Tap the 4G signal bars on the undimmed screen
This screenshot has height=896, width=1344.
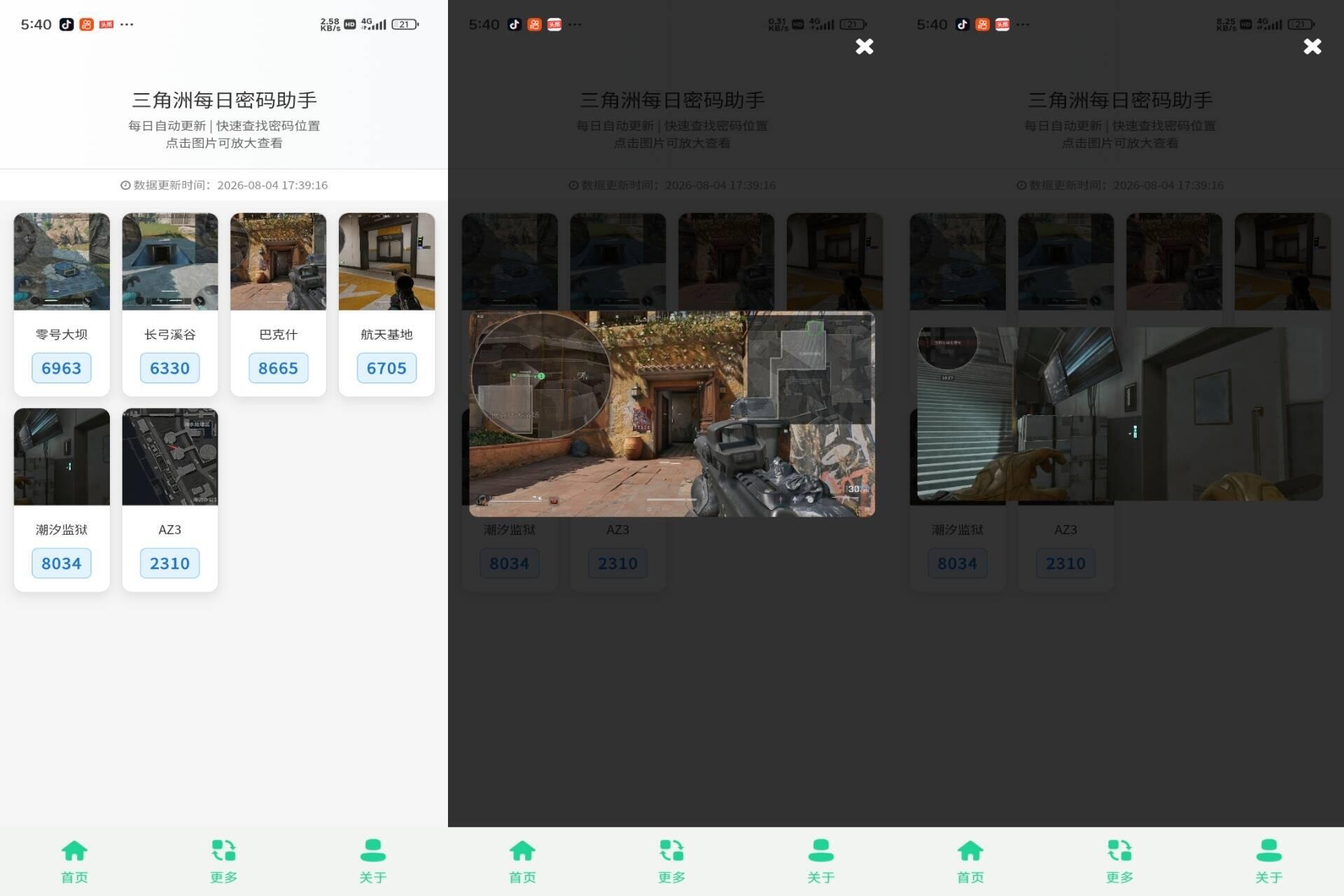point(374,24)
